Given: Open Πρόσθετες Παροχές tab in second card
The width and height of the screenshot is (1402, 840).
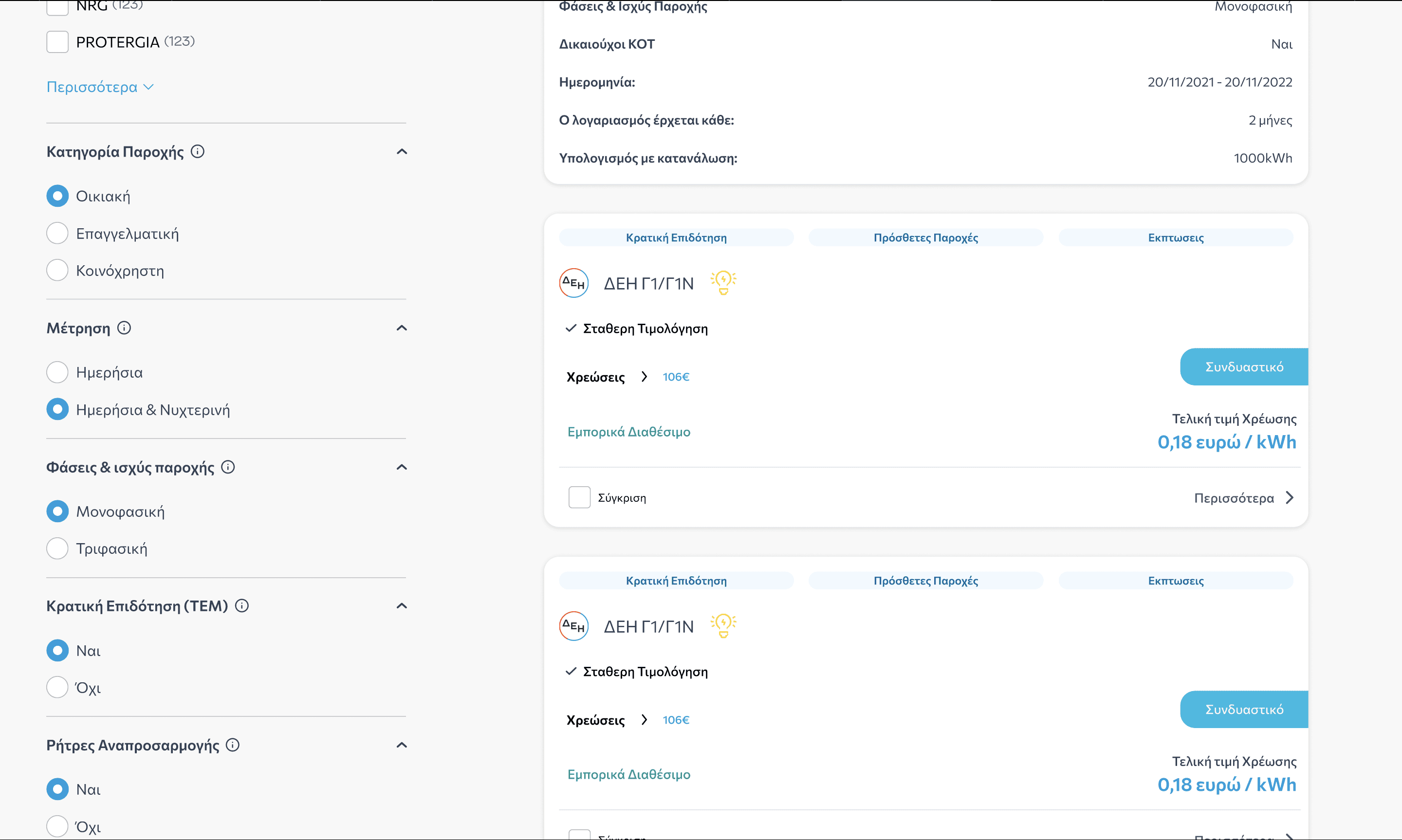Looking at the screenshot, I should [926, 581].
